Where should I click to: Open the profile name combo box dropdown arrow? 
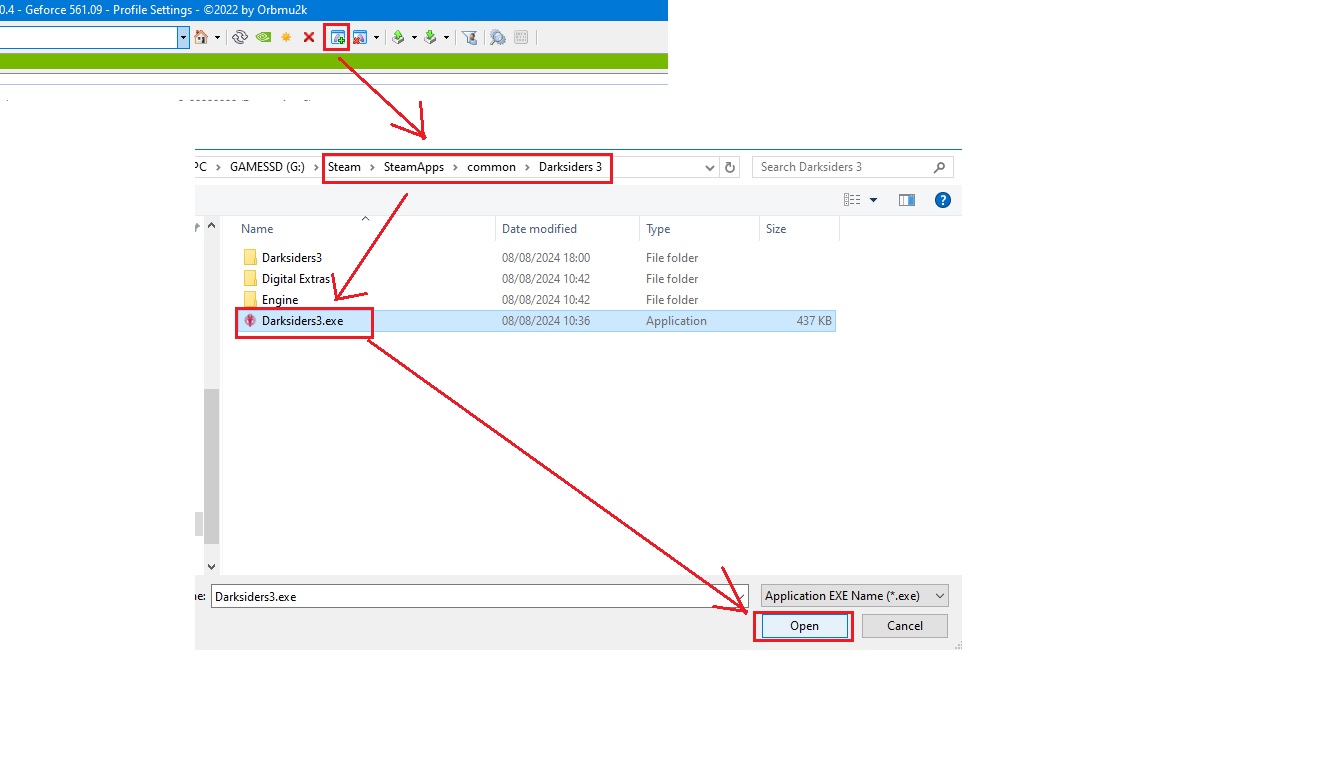(183, 37)
